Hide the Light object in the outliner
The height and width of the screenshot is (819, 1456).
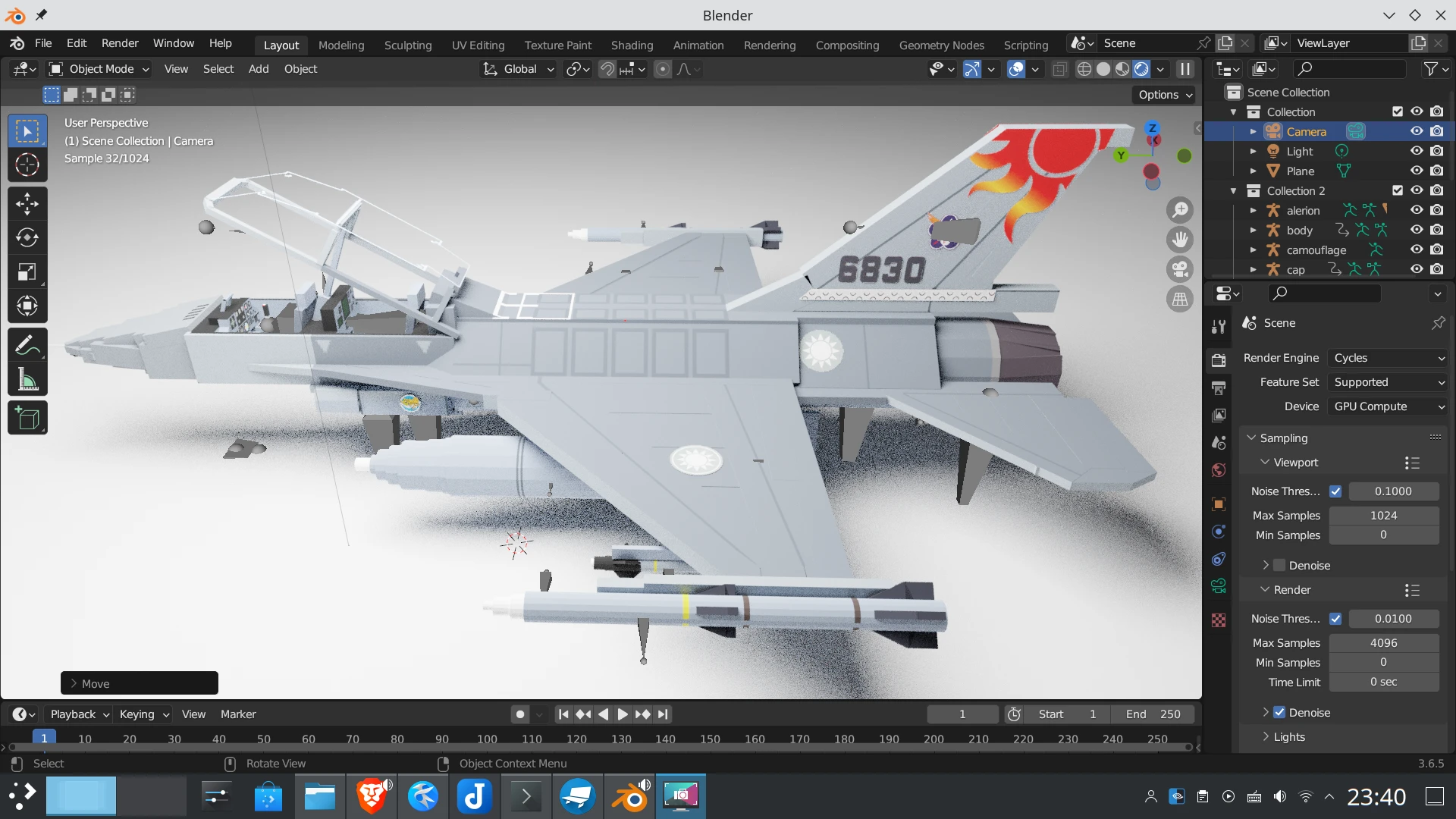1416,151
